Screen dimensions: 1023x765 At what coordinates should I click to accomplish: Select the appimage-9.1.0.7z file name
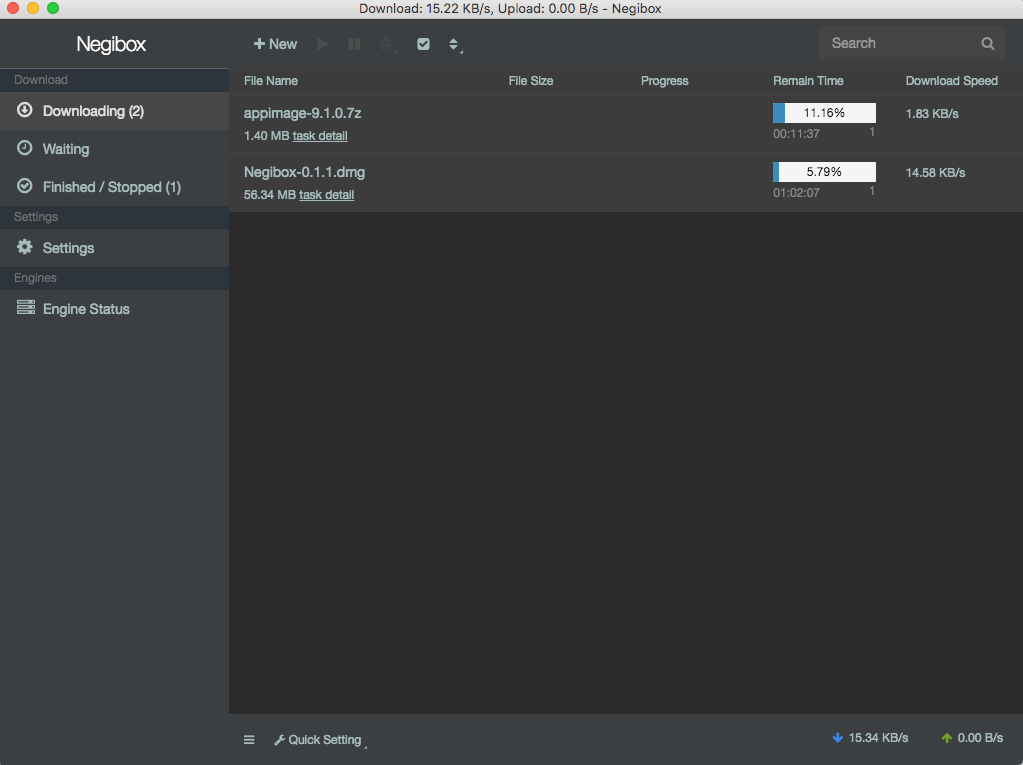click(x=302, y=113)
